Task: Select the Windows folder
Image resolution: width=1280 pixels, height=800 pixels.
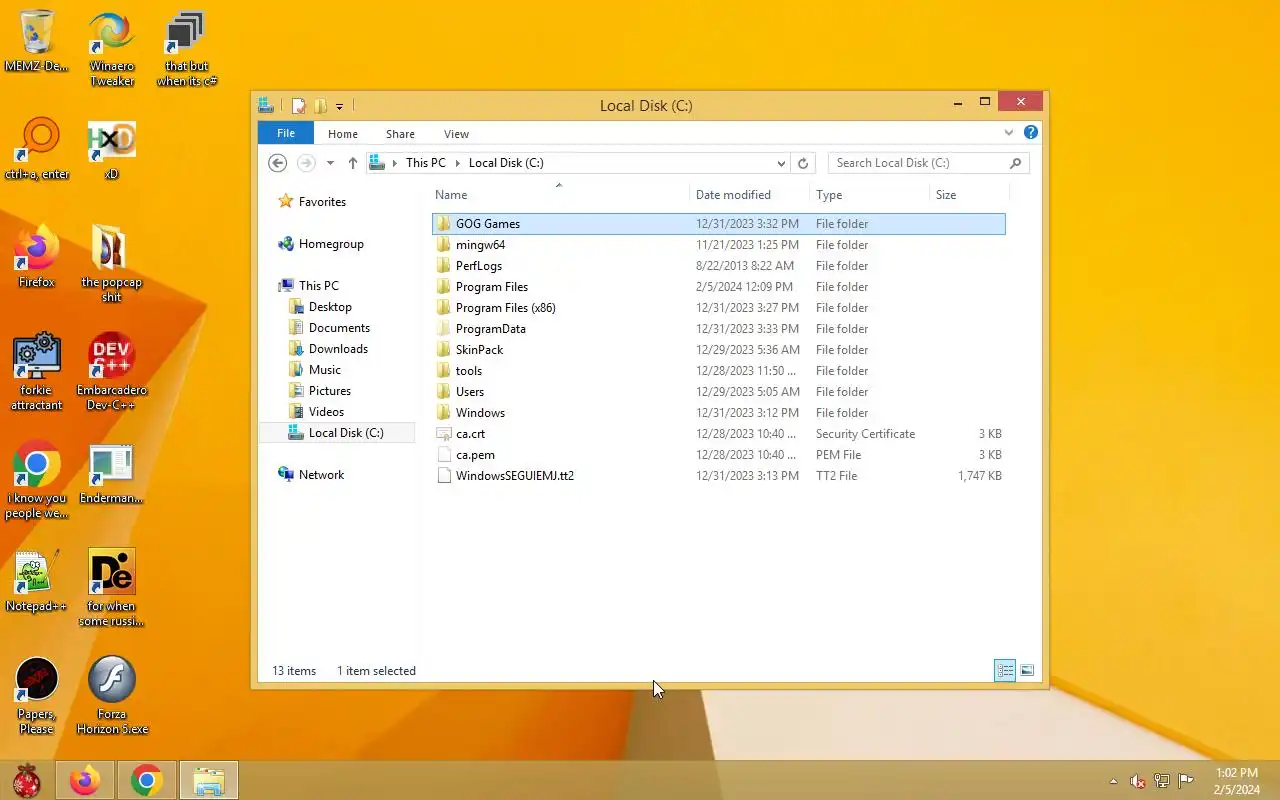Action: pyautogui.click(x=718, y=413)
